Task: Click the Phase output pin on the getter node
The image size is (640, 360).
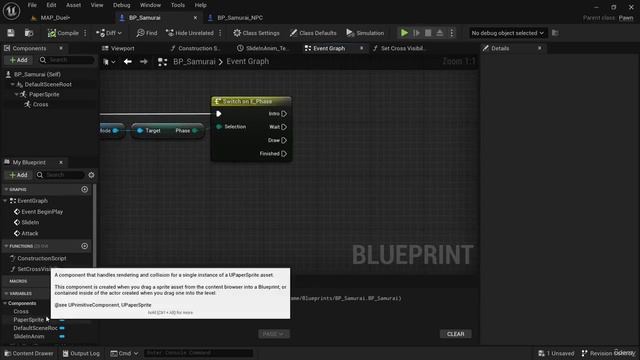Action: 195,131
